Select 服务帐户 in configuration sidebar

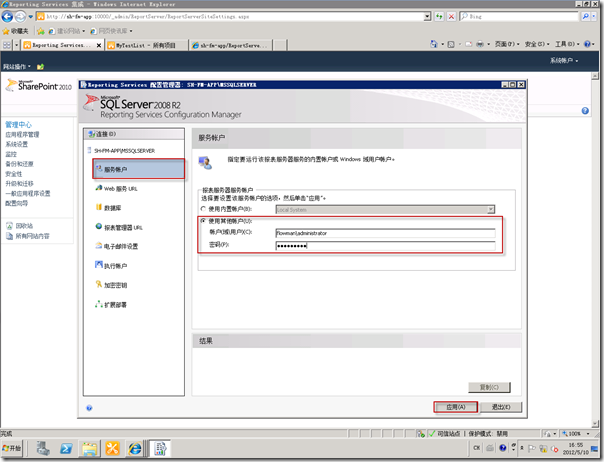(139, 169)
